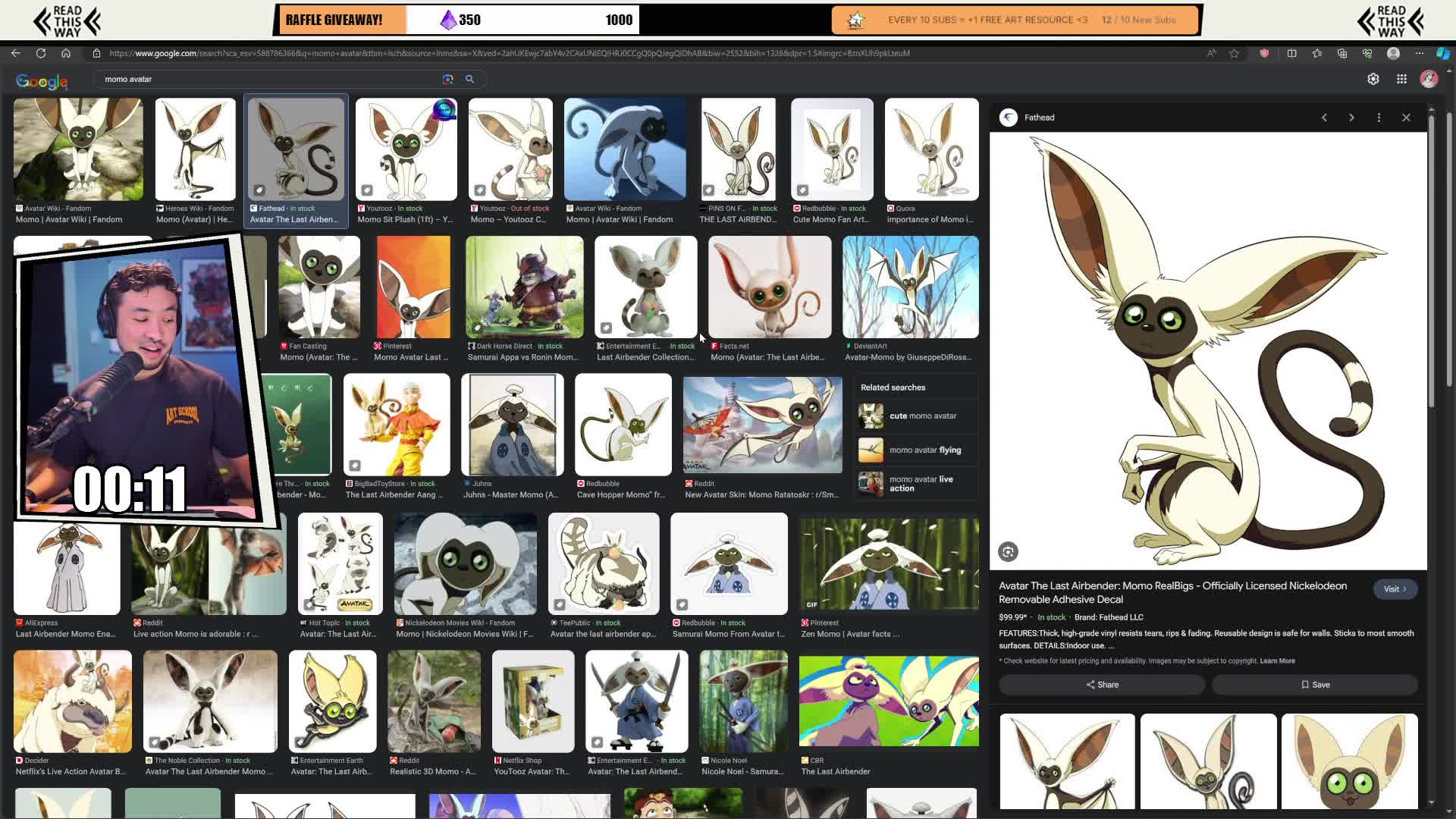Select related search momo avatar live action
The height and width of the screenshot is (819, 1456).
coord(916,484)
